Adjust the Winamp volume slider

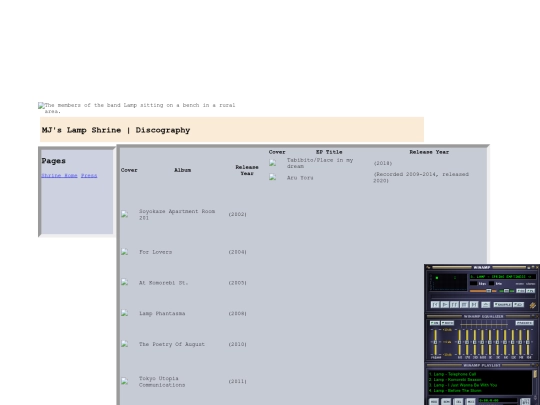point(483,291)
